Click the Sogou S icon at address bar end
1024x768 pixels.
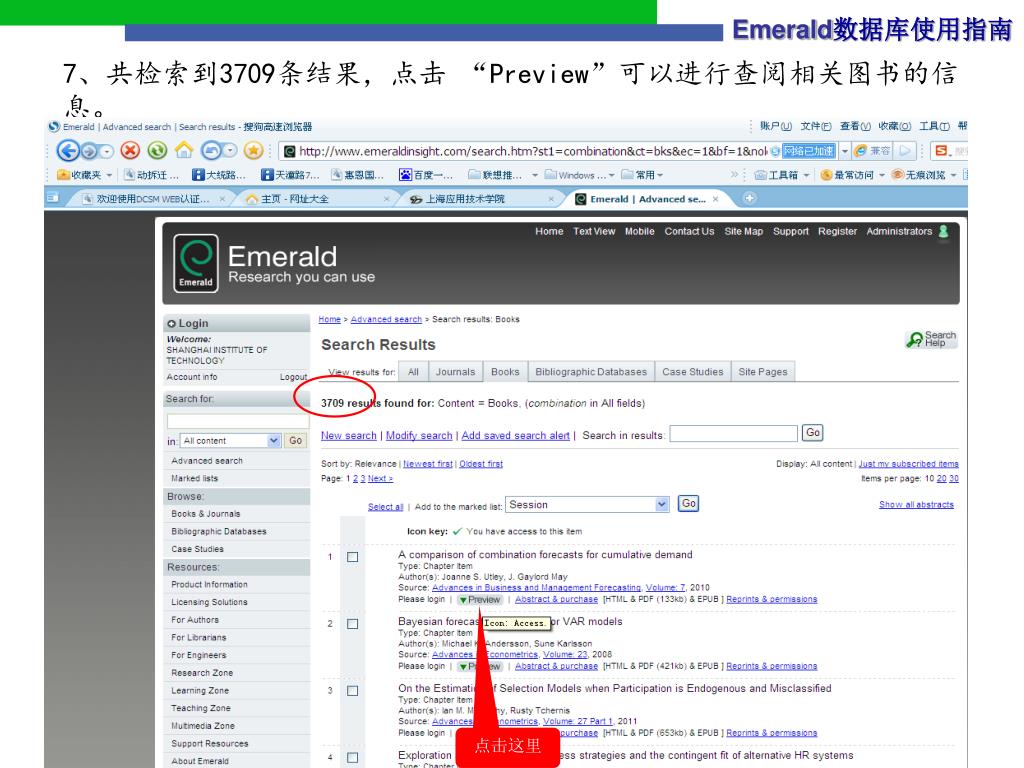click(941, 151)
